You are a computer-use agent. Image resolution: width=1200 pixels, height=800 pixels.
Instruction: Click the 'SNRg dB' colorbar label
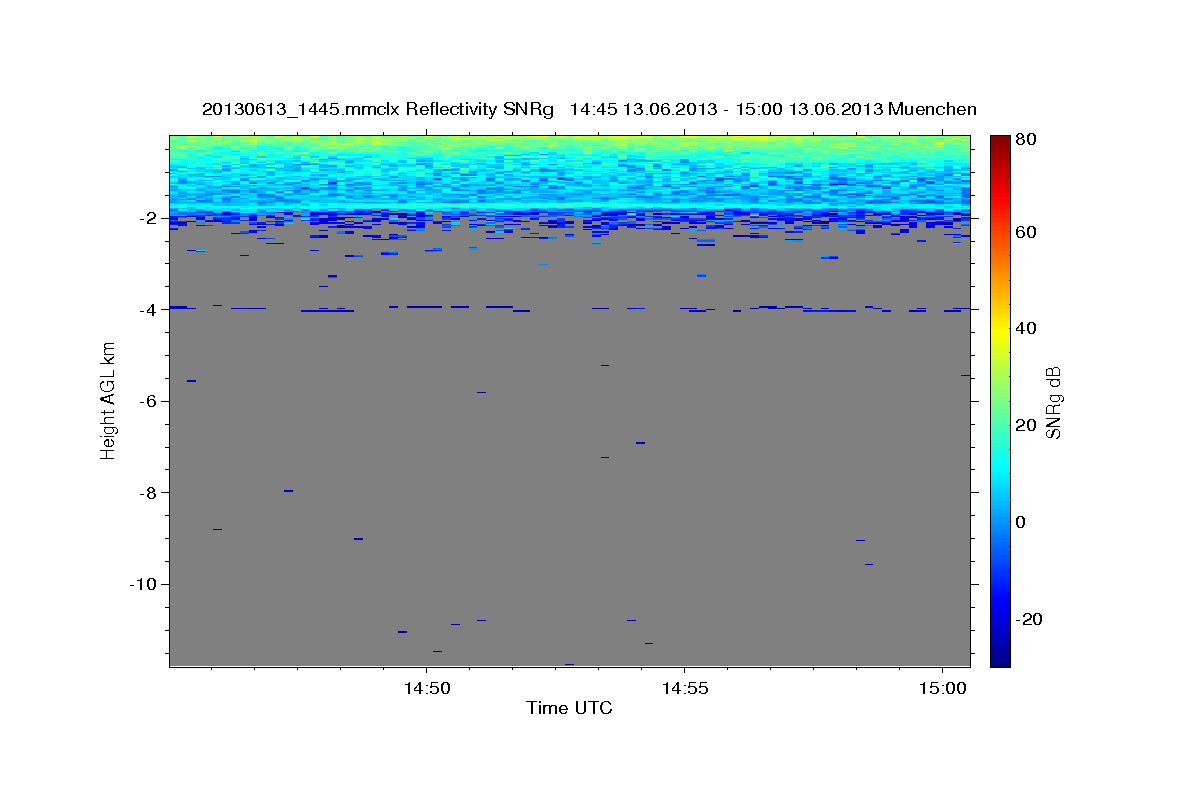(1053, 402)
